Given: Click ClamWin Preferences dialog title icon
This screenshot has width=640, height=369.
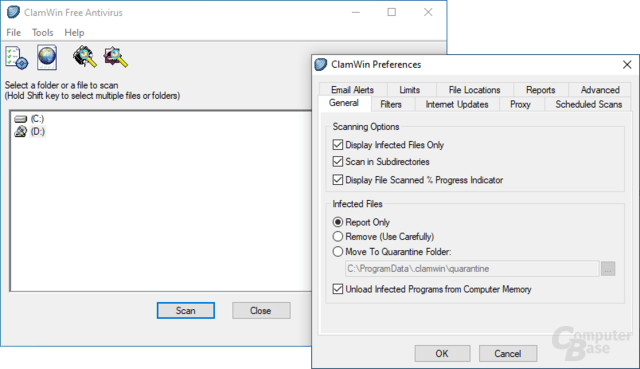Looking at the screenshot, I should pos(321,64).
